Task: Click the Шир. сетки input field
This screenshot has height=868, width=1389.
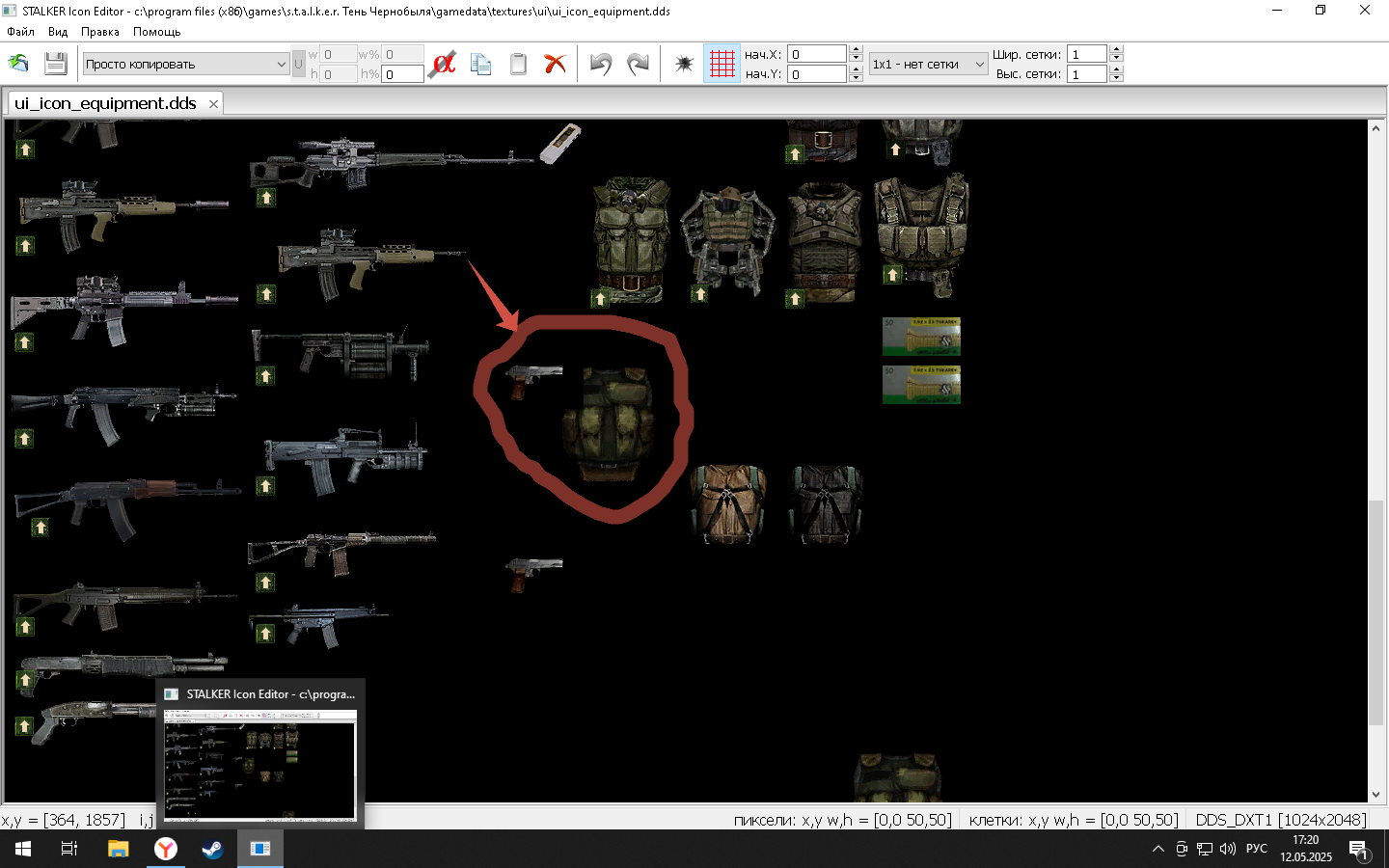Action: coord(1087,54)
